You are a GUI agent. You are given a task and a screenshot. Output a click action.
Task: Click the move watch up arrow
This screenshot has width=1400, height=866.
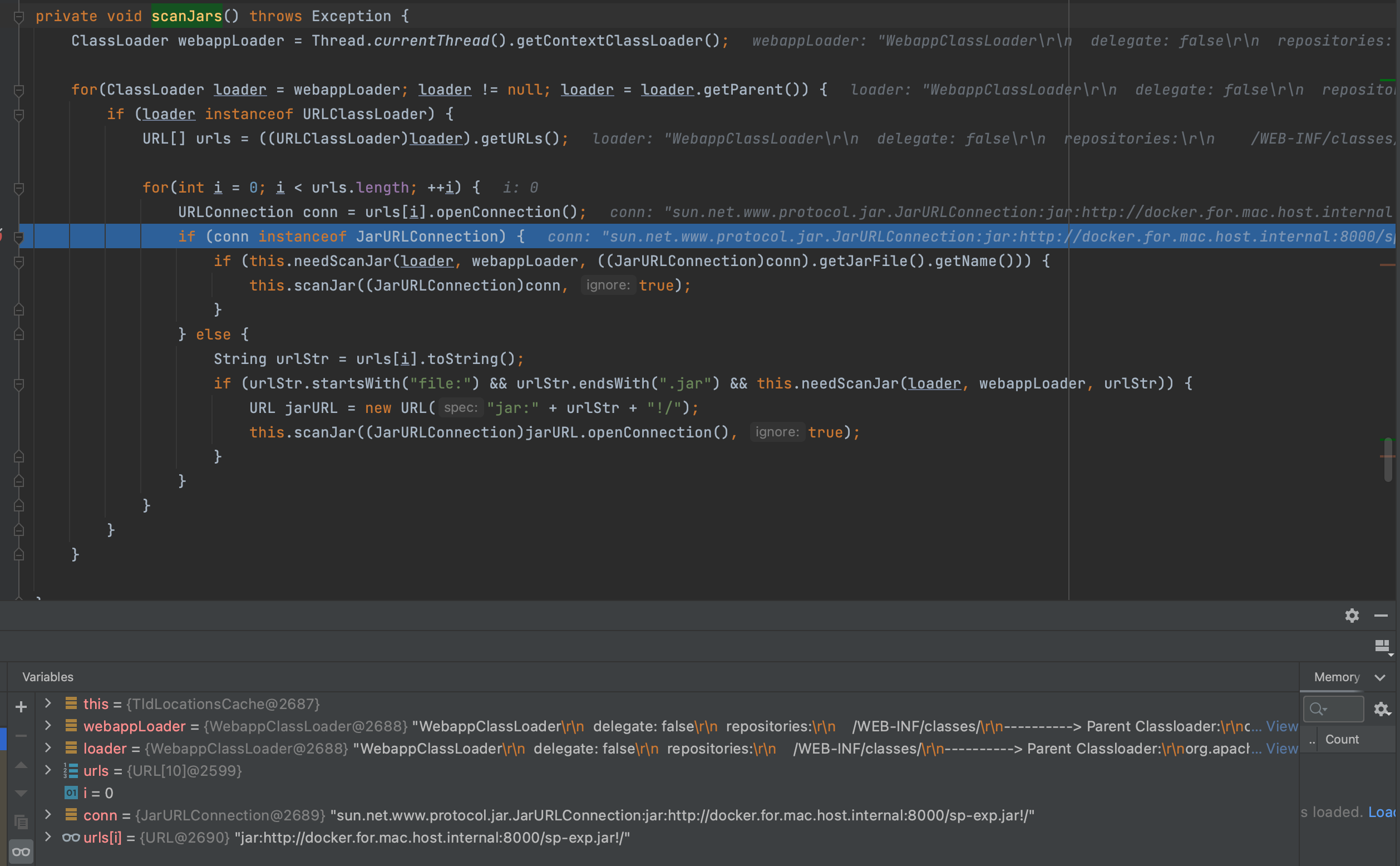click(x=21, y=765)
